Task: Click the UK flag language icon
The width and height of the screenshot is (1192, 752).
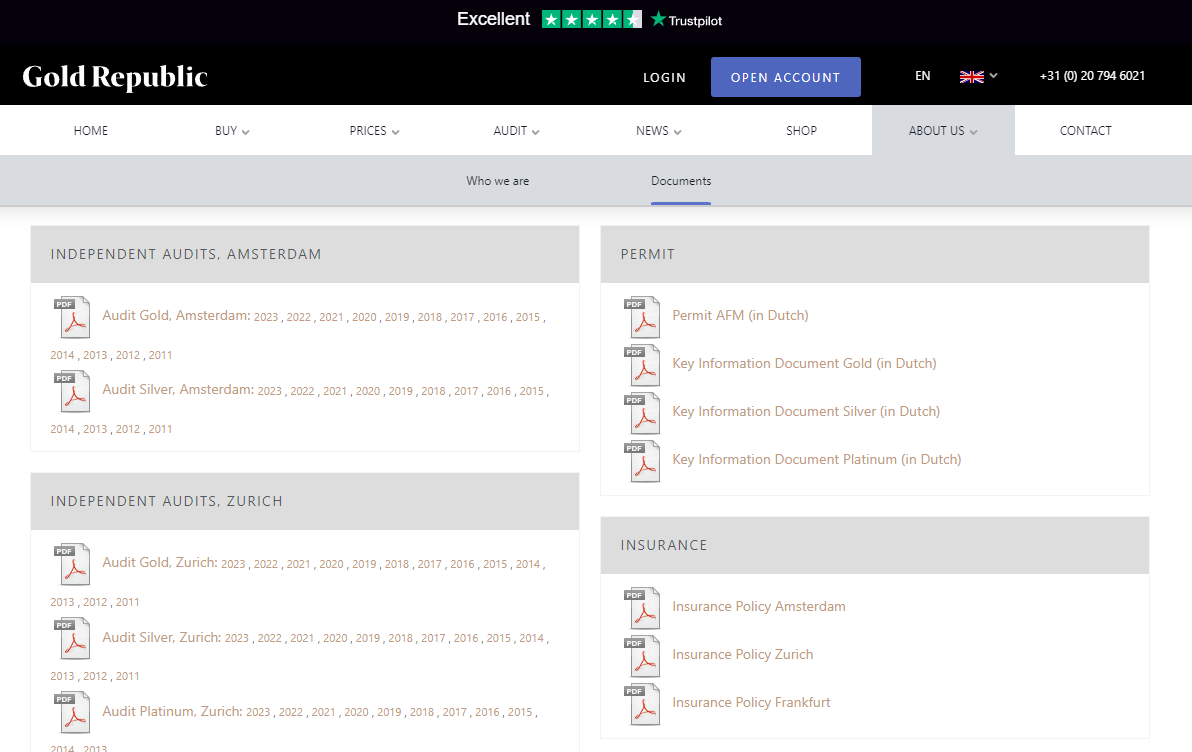Action: (972, 76)
